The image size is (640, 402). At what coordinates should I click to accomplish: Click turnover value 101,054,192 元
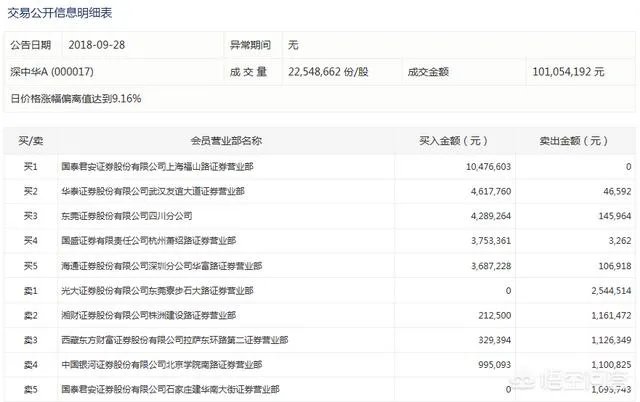coord(568,72)
